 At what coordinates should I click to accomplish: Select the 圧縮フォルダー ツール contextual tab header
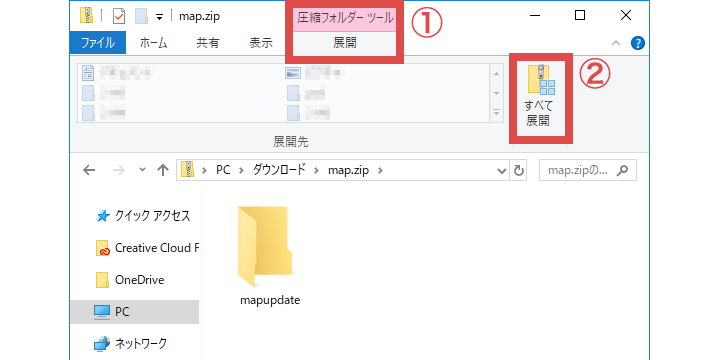click(344, 18)
